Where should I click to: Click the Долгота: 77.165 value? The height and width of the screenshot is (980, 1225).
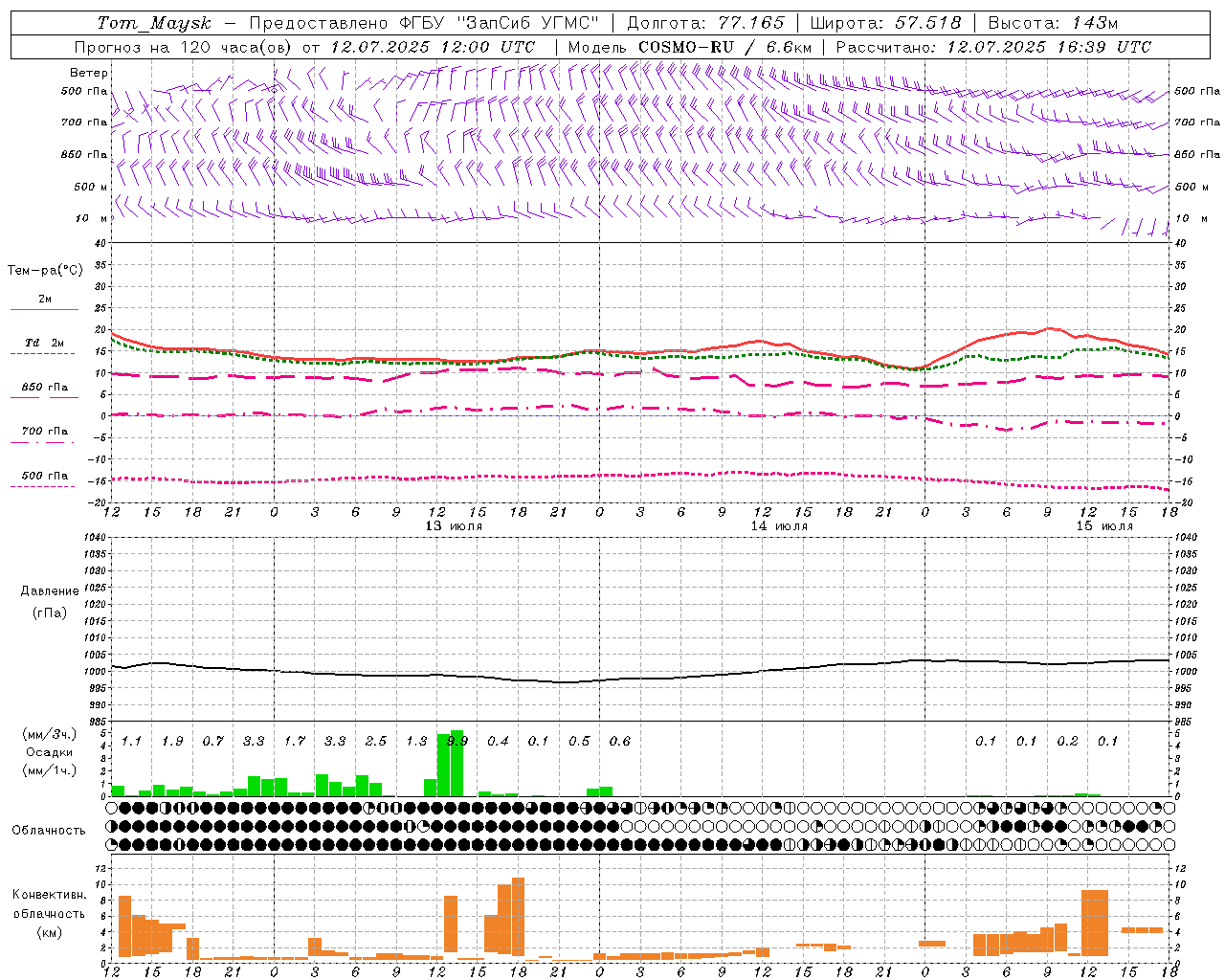tap(705, 23)
